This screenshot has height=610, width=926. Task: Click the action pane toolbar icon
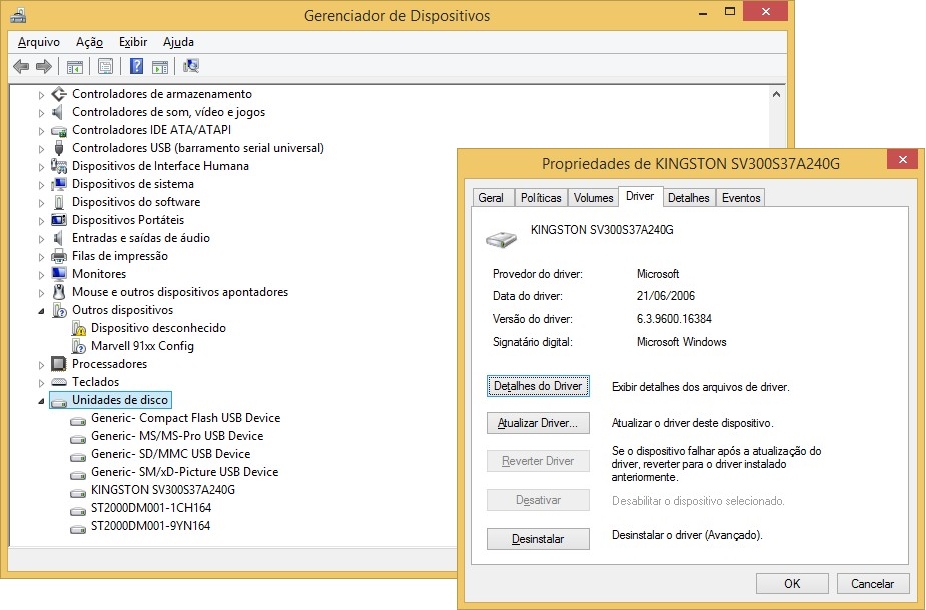159,67
